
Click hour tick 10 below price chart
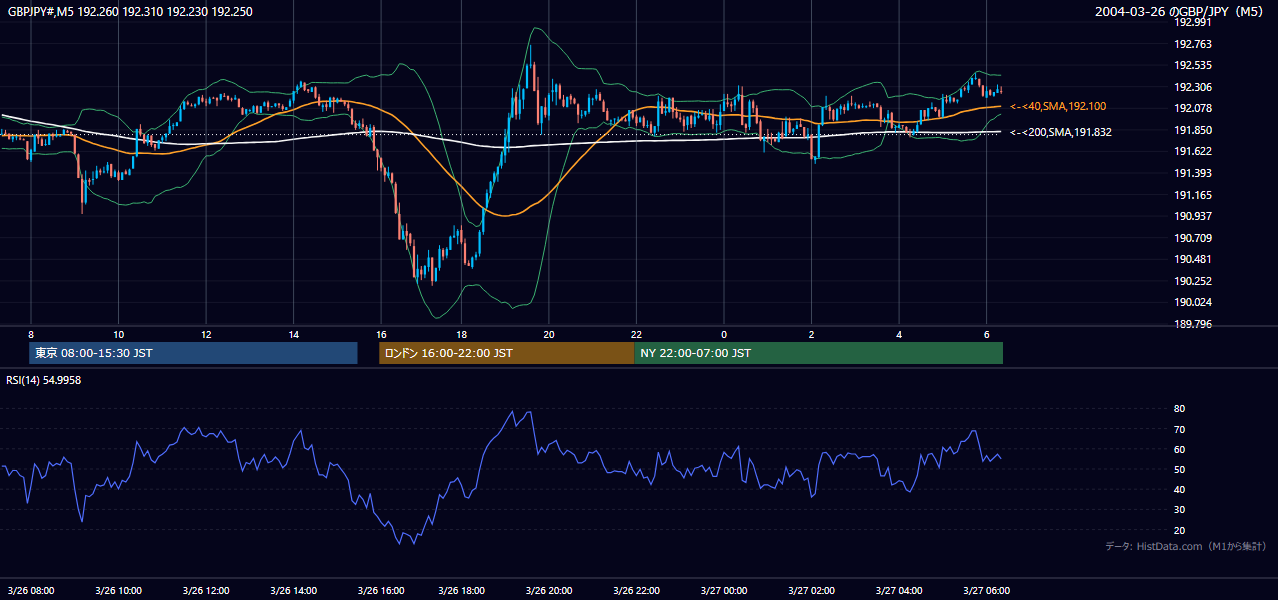(x=118, y=334)
